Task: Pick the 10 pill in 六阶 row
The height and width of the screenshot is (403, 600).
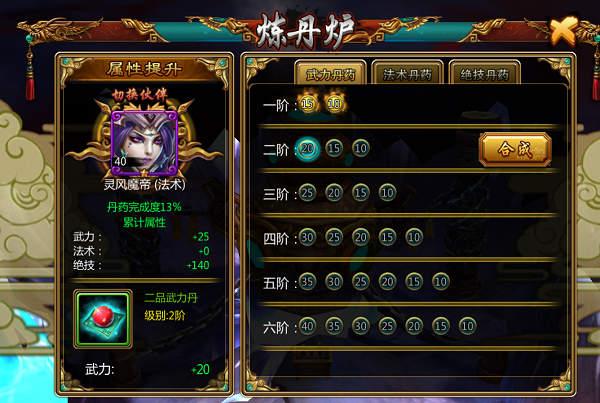Action: point(468,326)
